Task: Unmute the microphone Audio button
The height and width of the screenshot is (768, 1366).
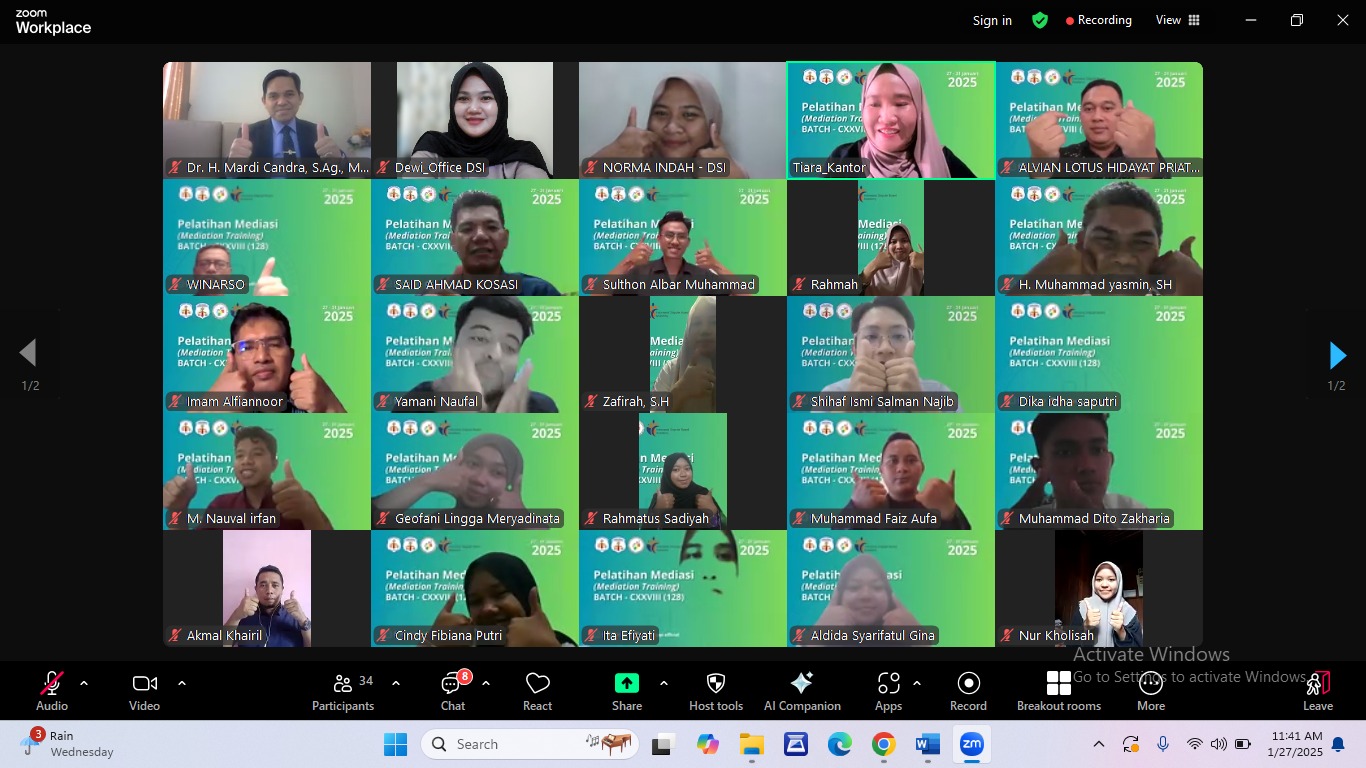Action: coord(52,690)
